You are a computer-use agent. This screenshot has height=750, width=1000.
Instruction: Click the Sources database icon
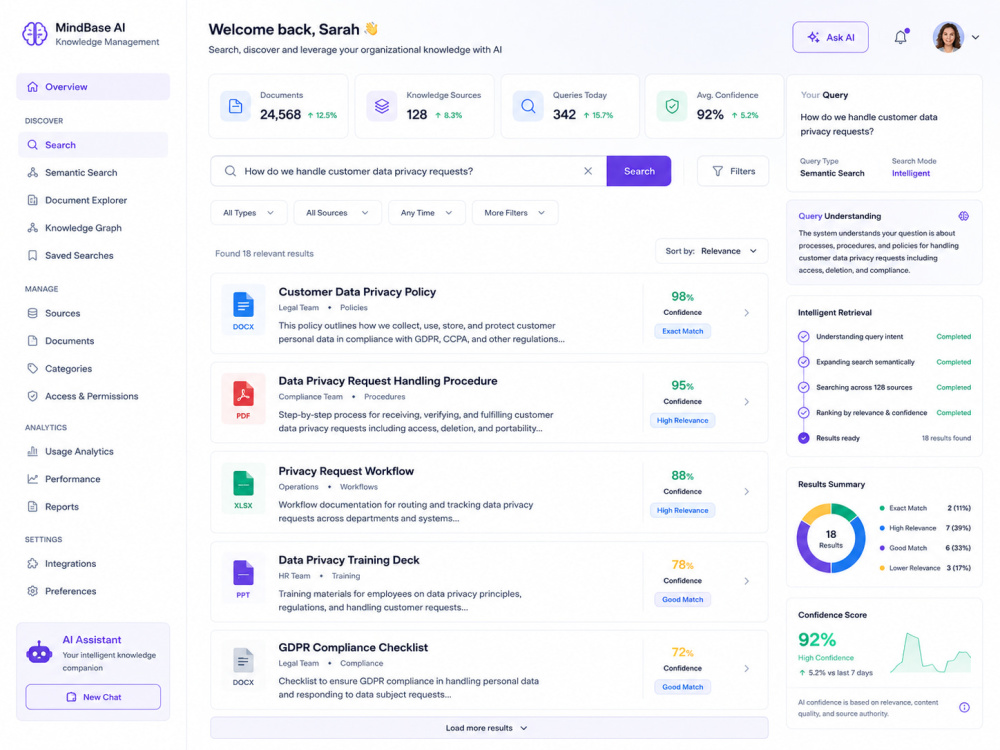[x=33, y=313]
